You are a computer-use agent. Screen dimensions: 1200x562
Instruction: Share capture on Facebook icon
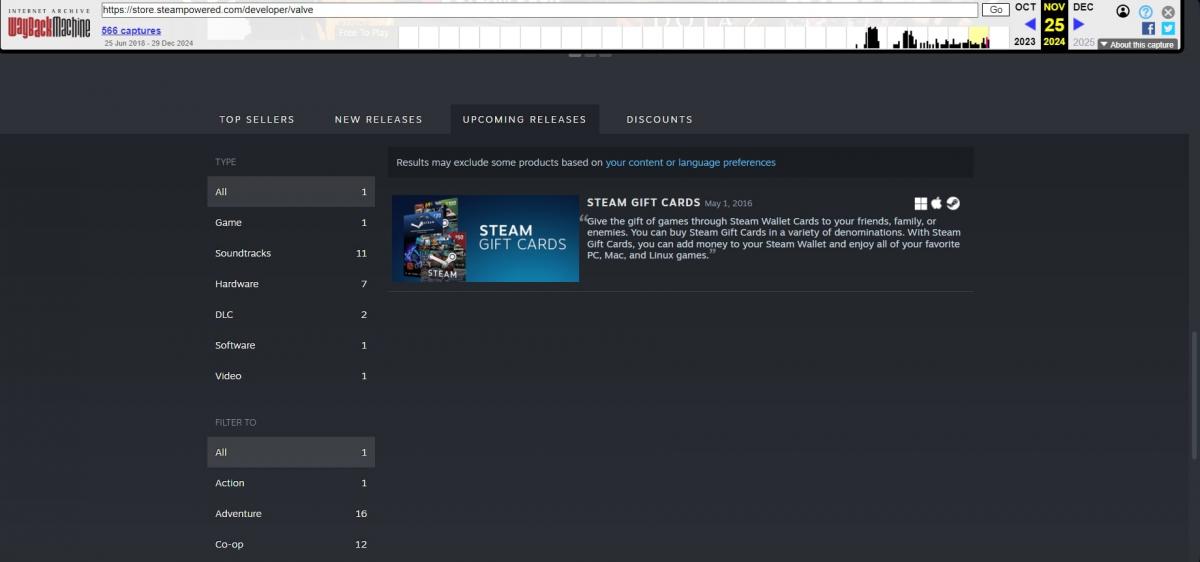coord(1148,28)
